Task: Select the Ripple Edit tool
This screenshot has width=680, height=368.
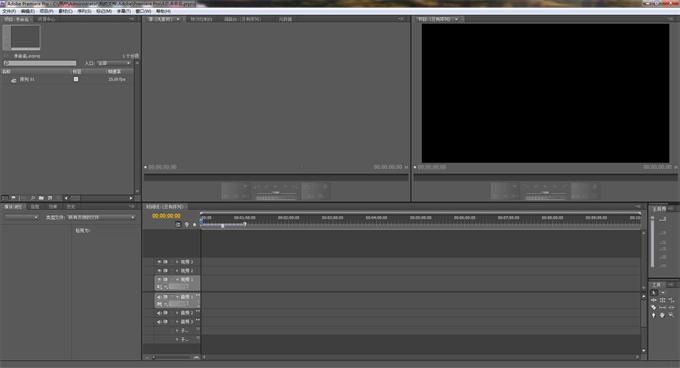Action: tap(654, 300)
